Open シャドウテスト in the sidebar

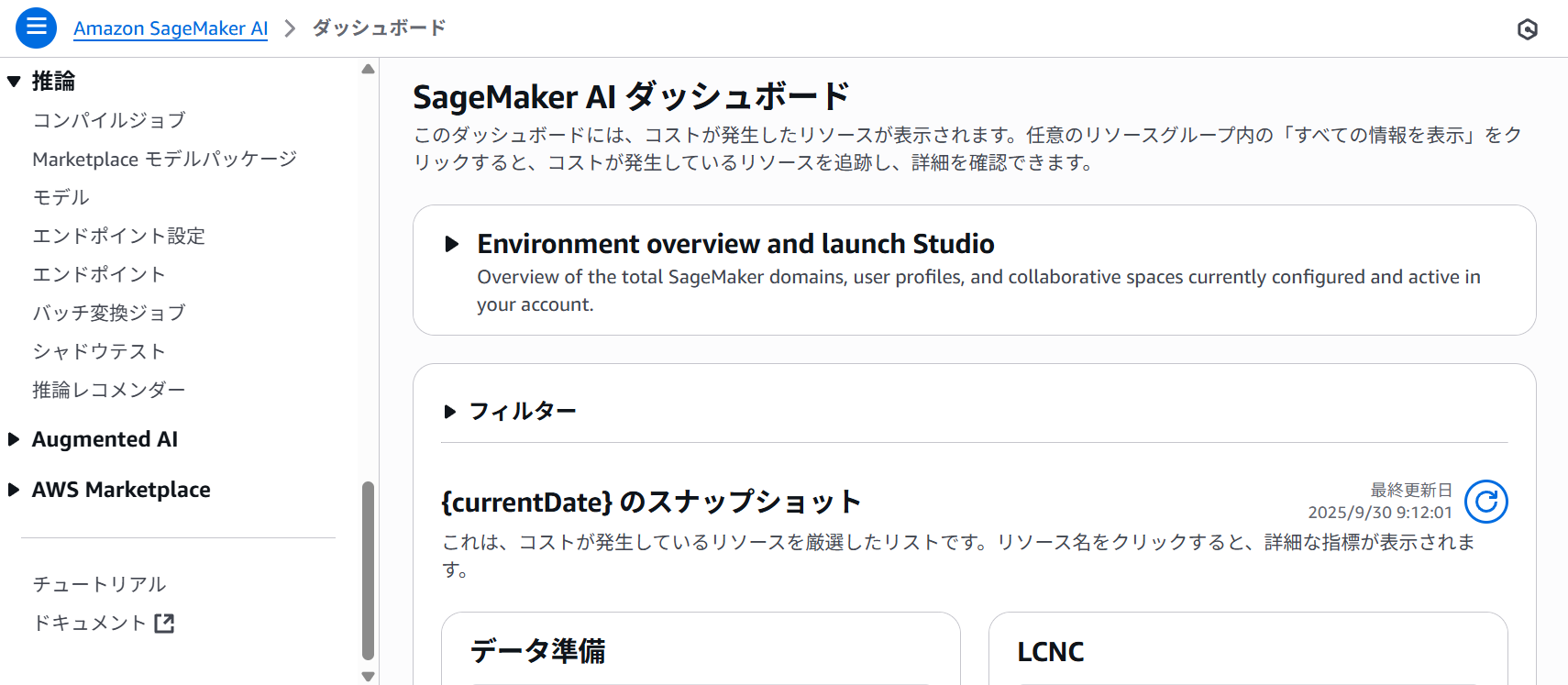click(99, 350)
